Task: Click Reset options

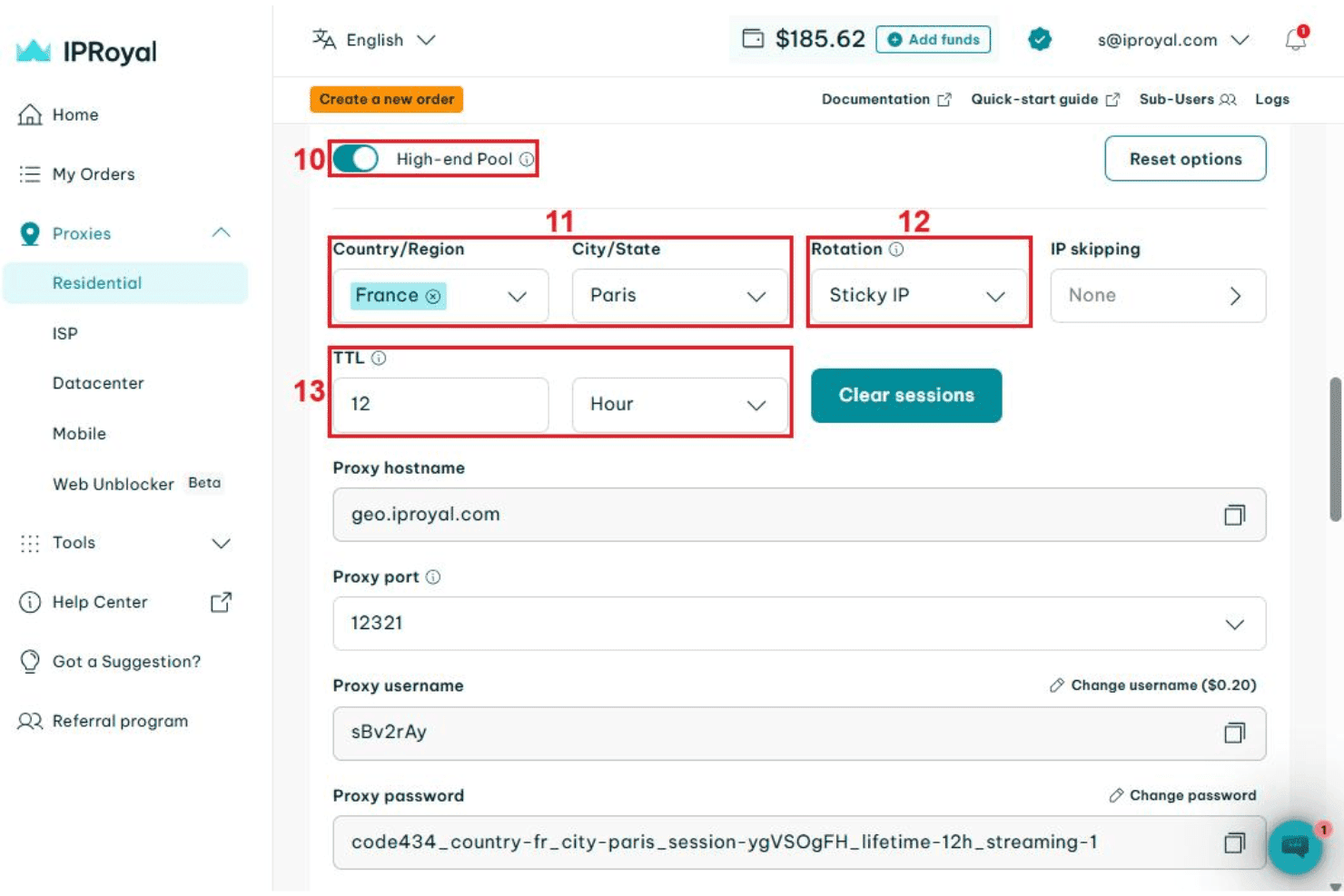Action: [x=1185, y=159]
